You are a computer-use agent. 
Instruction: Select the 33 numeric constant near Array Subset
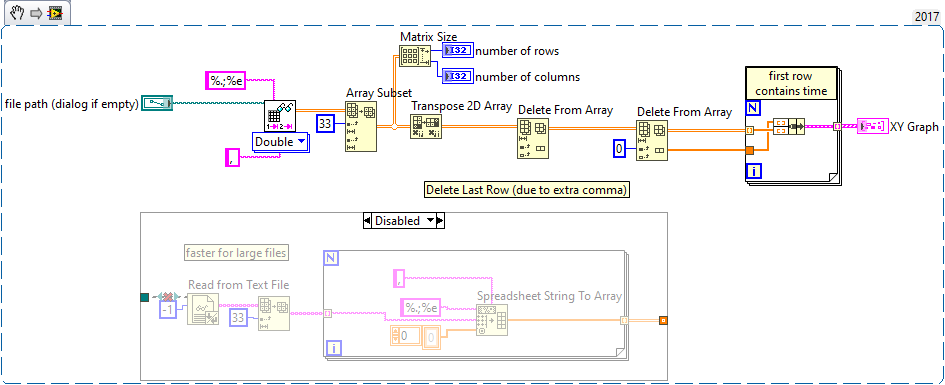(325, 125)
